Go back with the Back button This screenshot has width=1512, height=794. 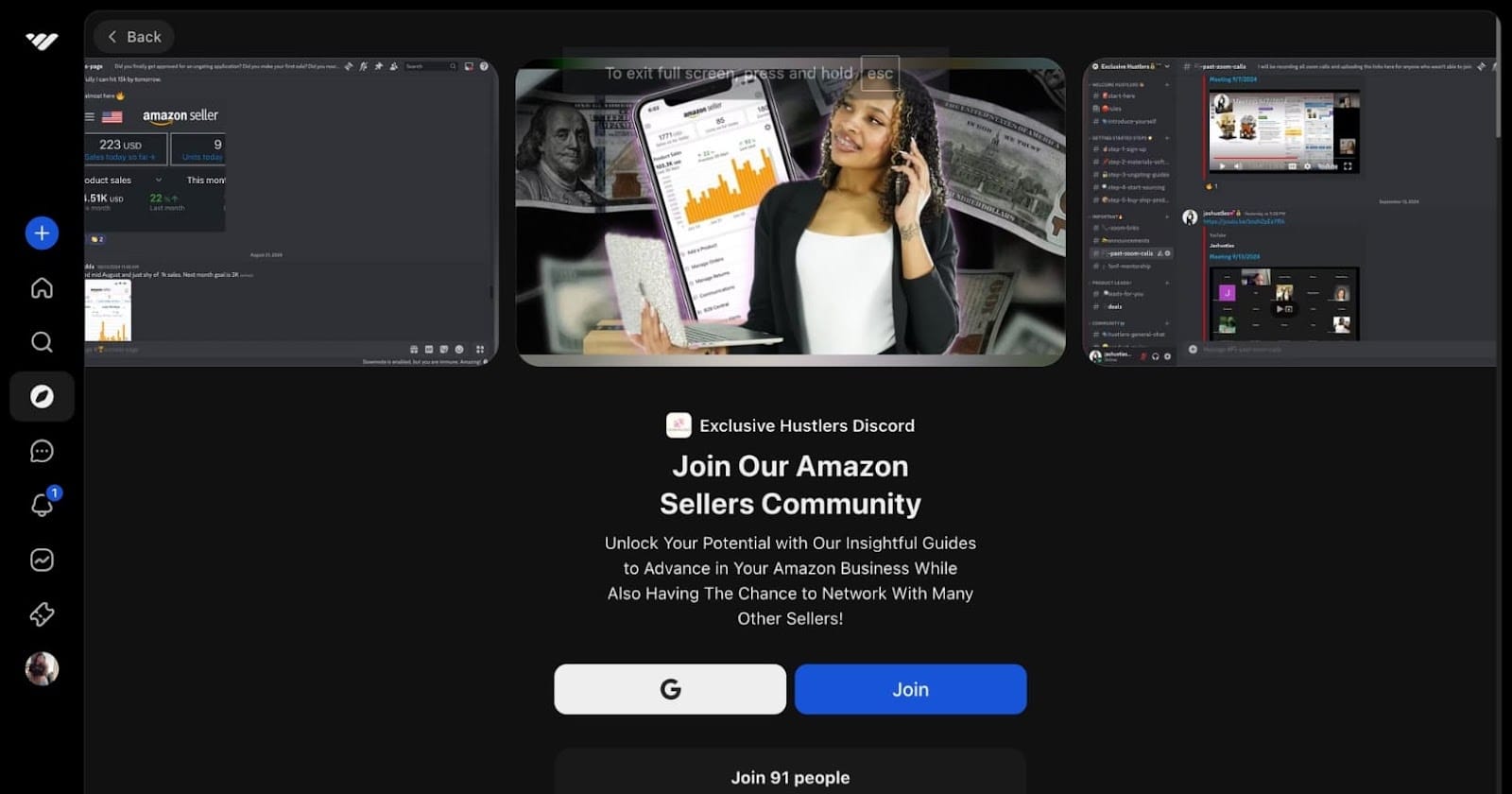[134, 37]
